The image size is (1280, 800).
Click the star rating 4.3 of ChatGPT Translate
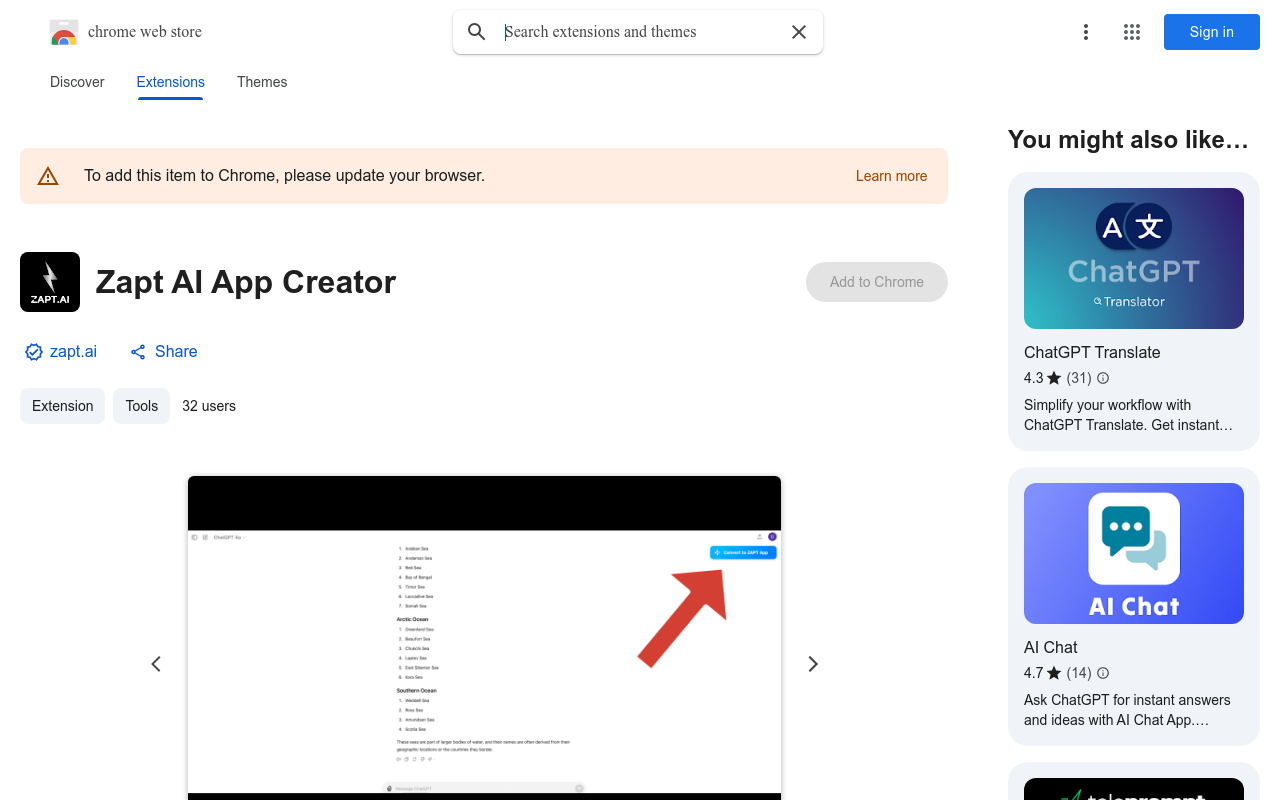point(1043,378)
